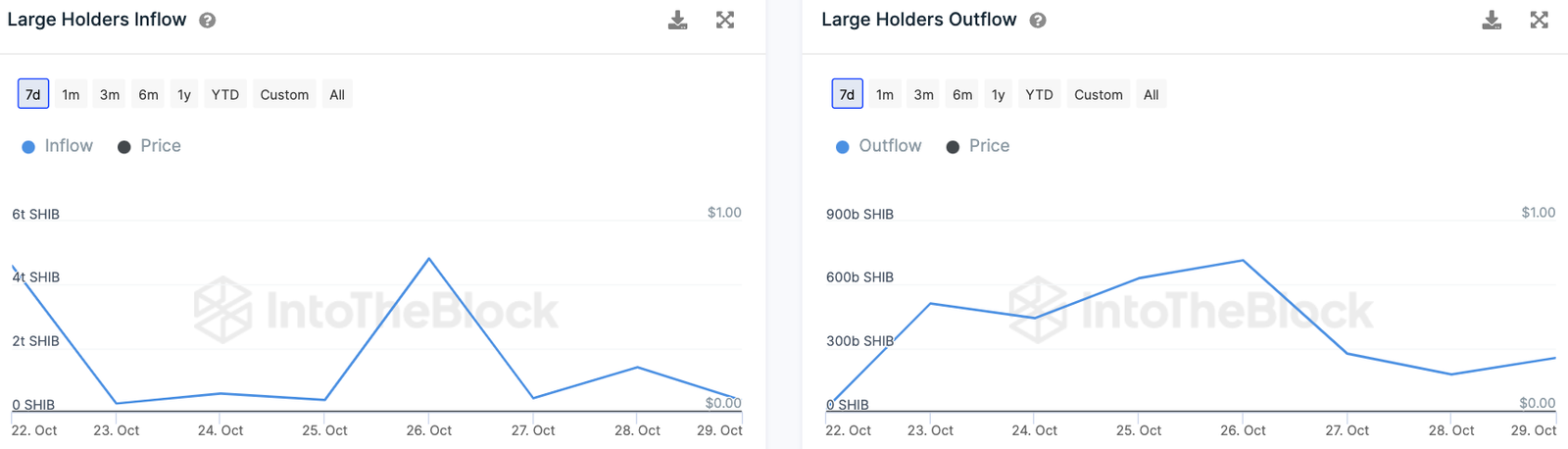1568x449 pixels.
Task: Toggle Price series in Outflow chart
Action: (978, 146)
